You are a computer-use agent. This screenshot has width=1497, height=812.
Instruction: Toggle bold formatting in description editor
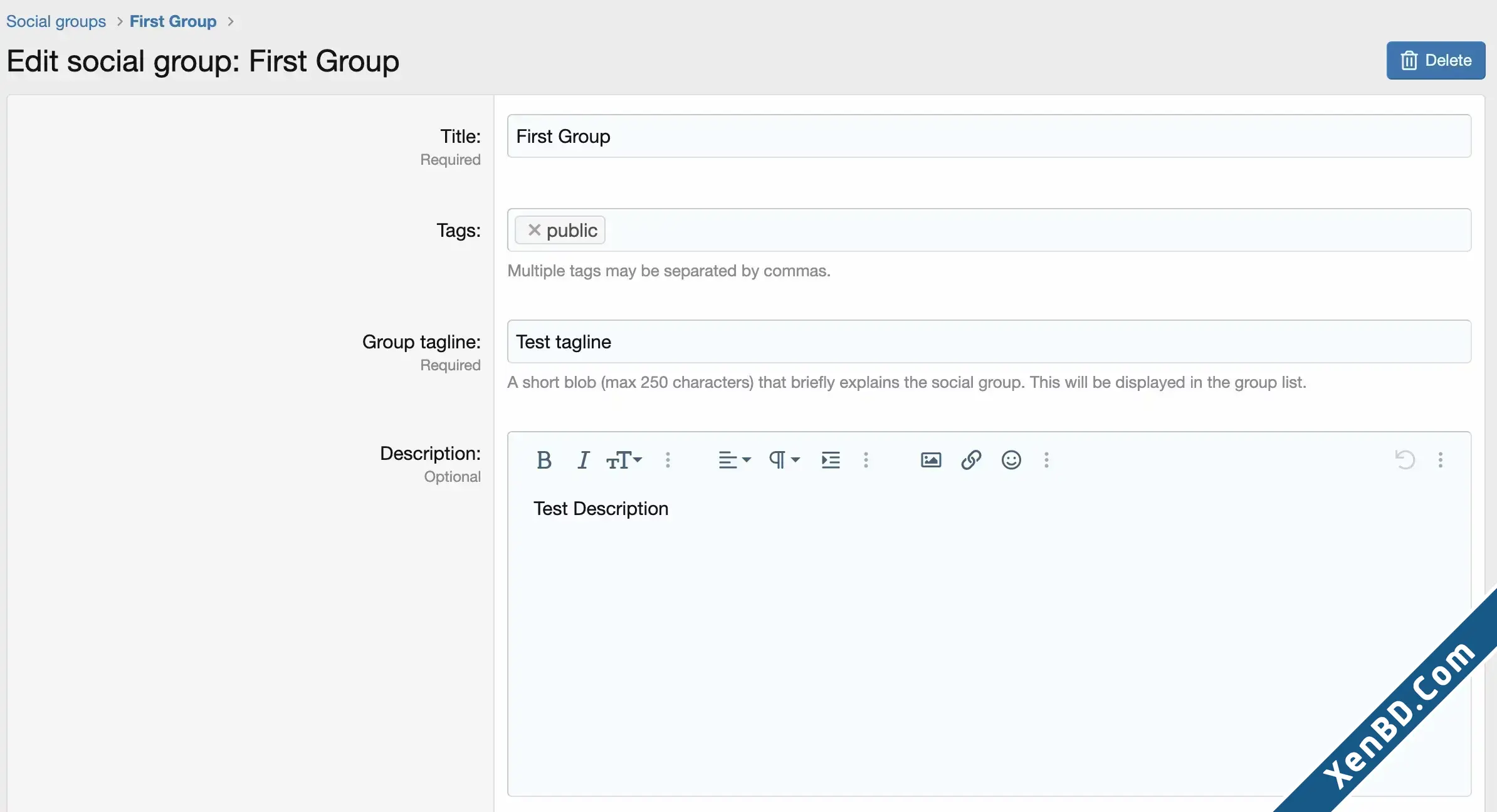click(544, 461)
